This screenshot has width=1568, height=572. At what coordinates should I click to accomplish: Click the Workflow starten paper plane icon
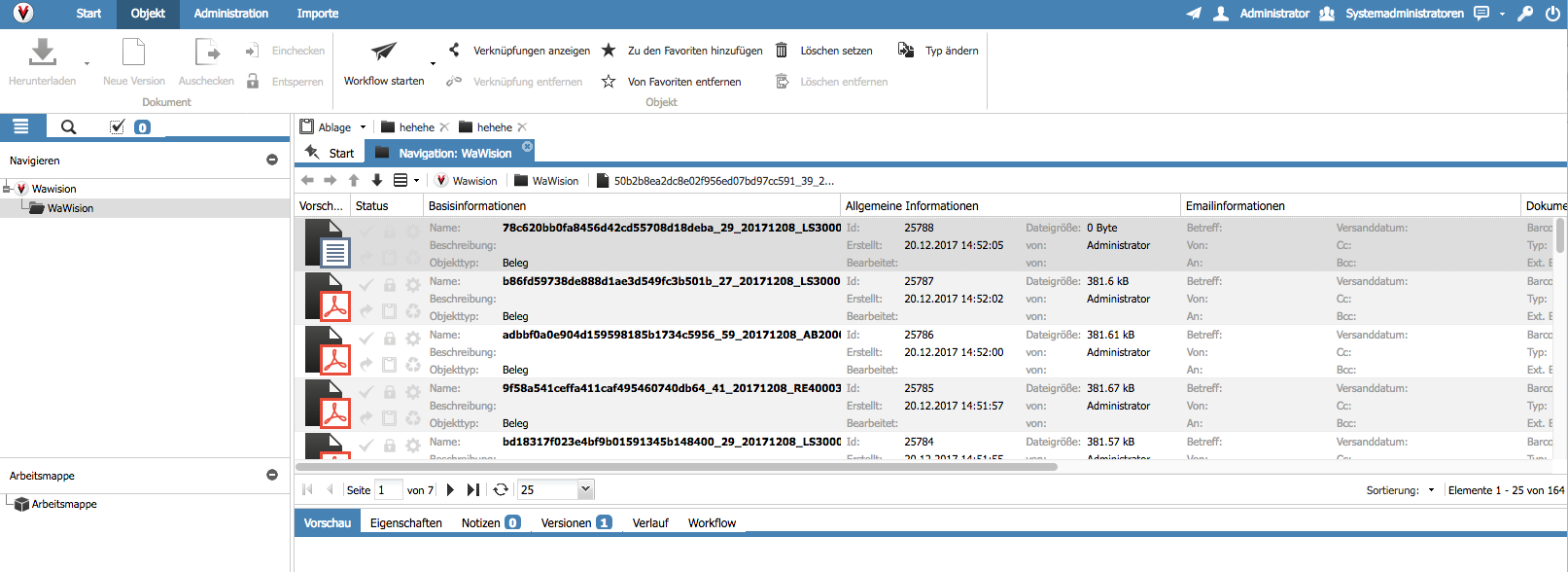(384, 52)
